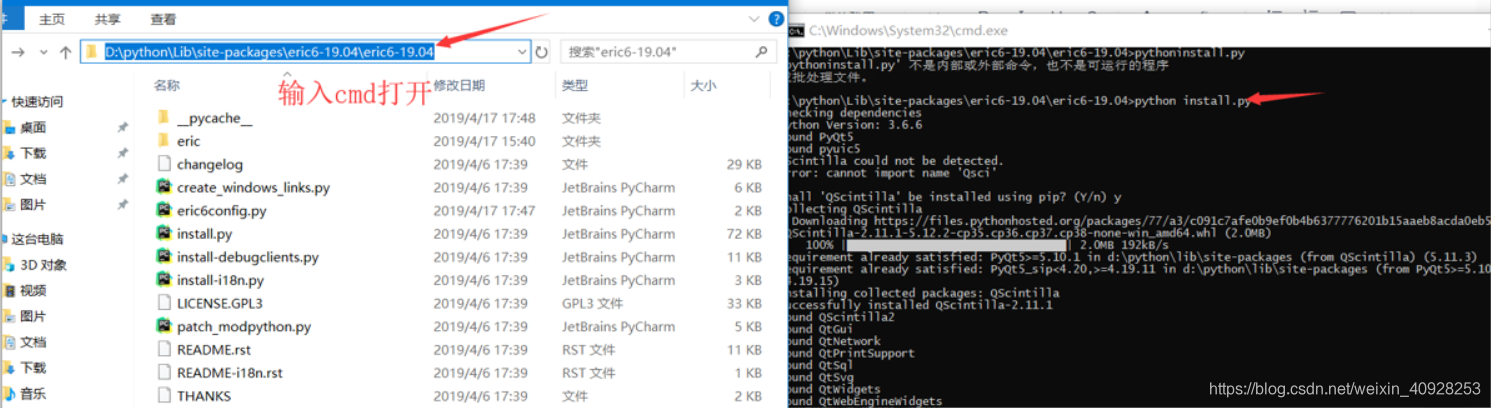
Task: Sort files by 修改日期 column
Action: 459,86
